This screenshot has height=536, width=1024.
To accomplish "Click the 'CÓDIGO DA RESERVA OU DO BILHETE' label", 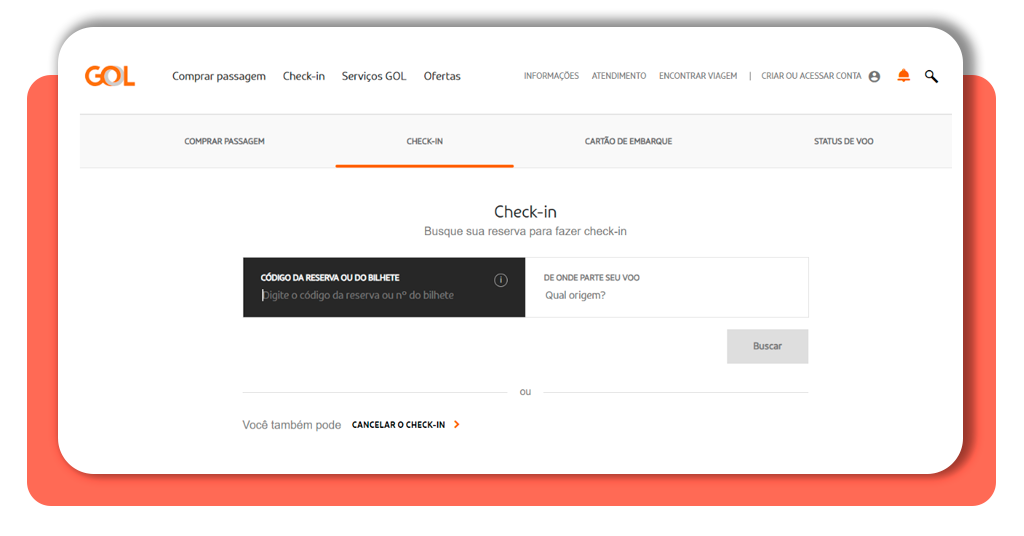I will [330, 277].
